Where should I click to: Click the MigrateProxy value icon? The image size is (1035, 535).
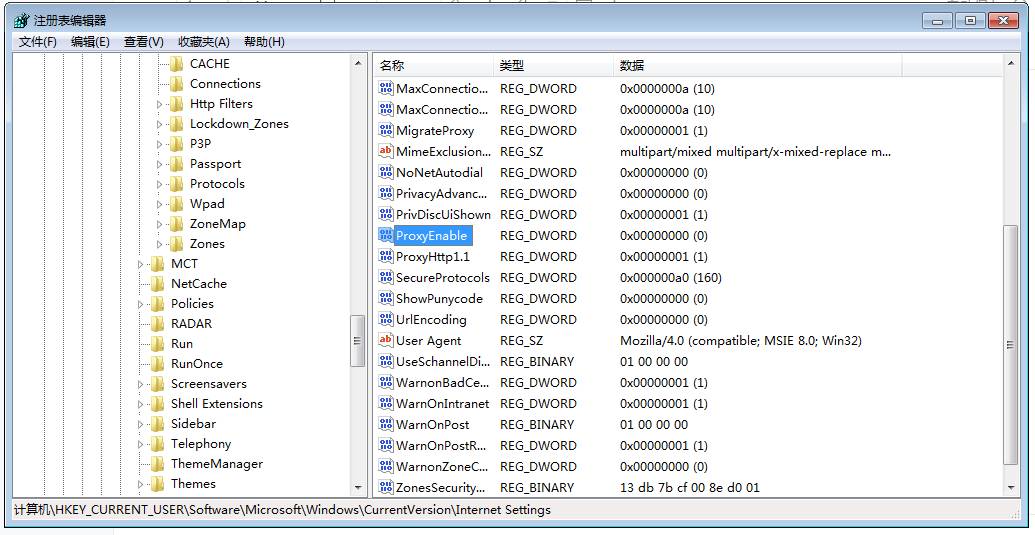(385, 131)
